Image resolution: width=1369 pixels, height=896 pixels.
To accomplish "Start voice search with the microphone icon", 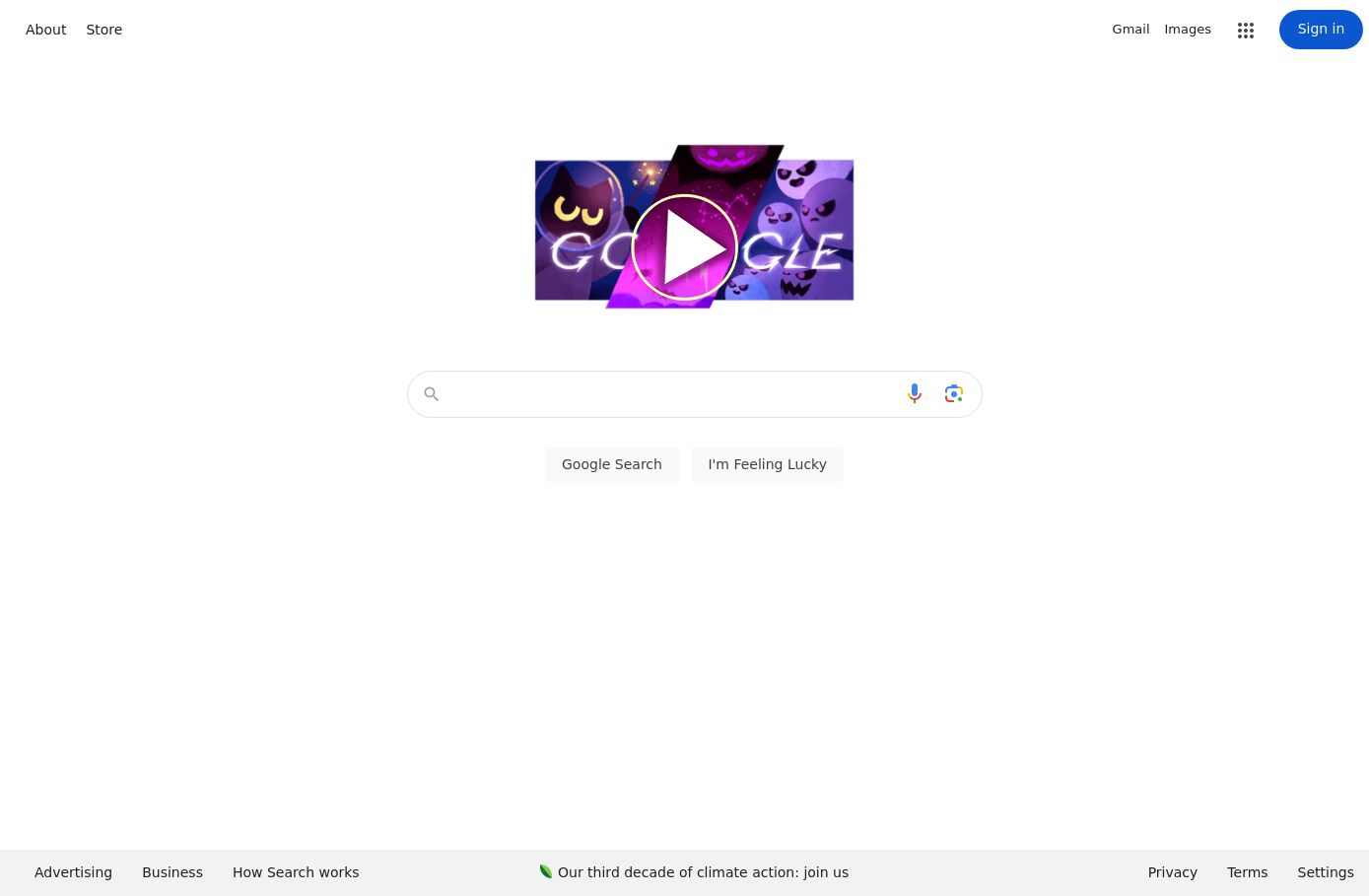I will [x=915, y=393].
